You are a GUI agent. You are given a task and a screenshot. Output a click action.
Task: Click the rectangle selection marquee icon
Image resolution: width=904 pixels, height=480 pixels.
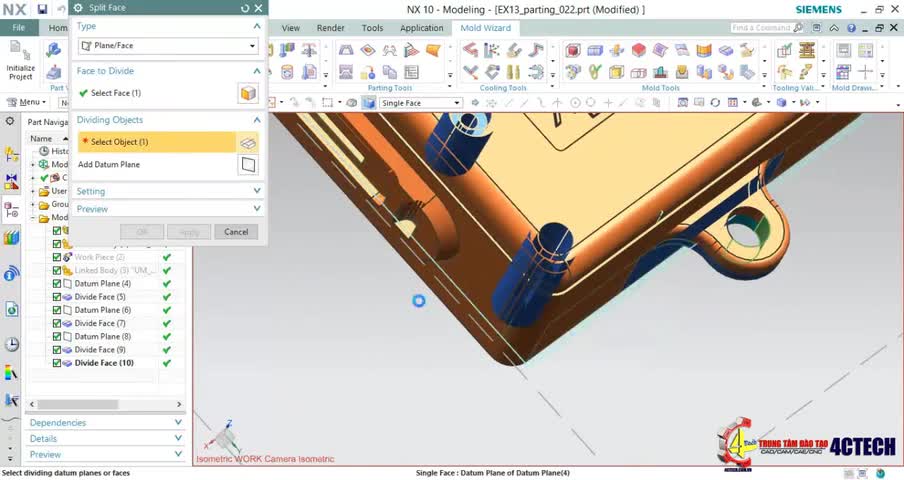click(327, 103)
